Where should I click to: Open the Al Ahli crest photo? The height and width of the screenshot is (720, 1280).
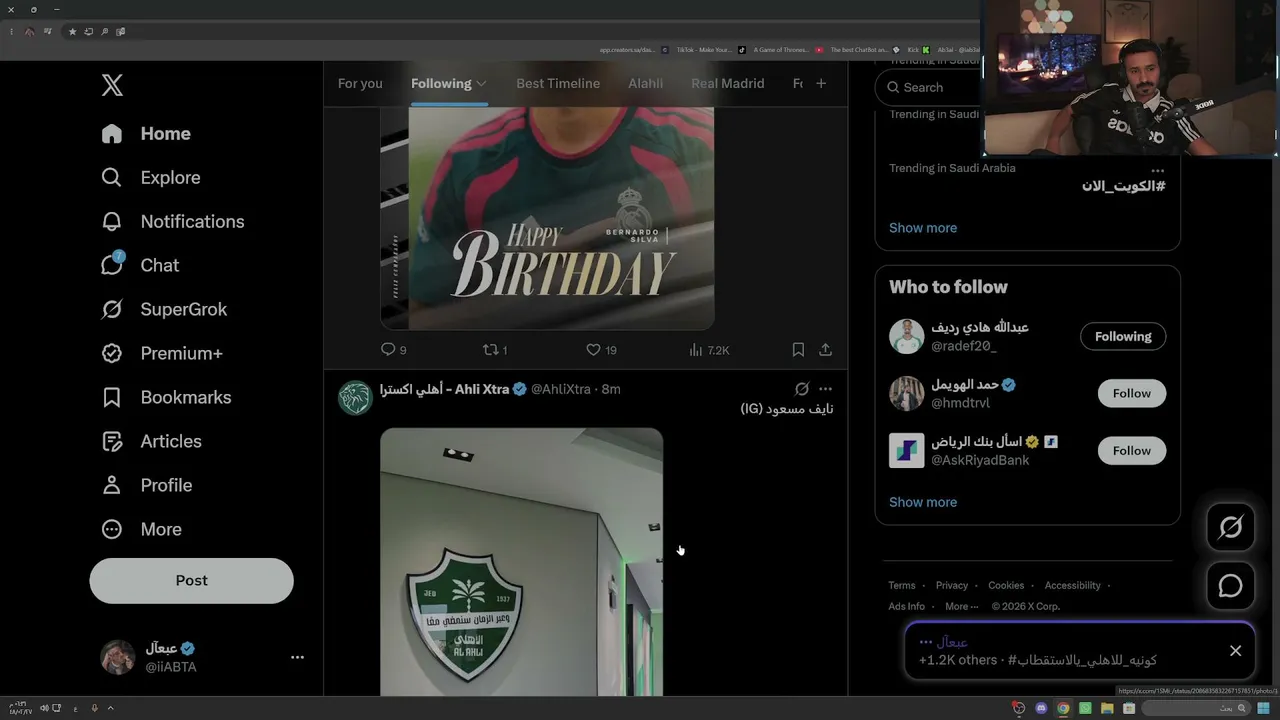pyautogui.click(x=521, y=561)
